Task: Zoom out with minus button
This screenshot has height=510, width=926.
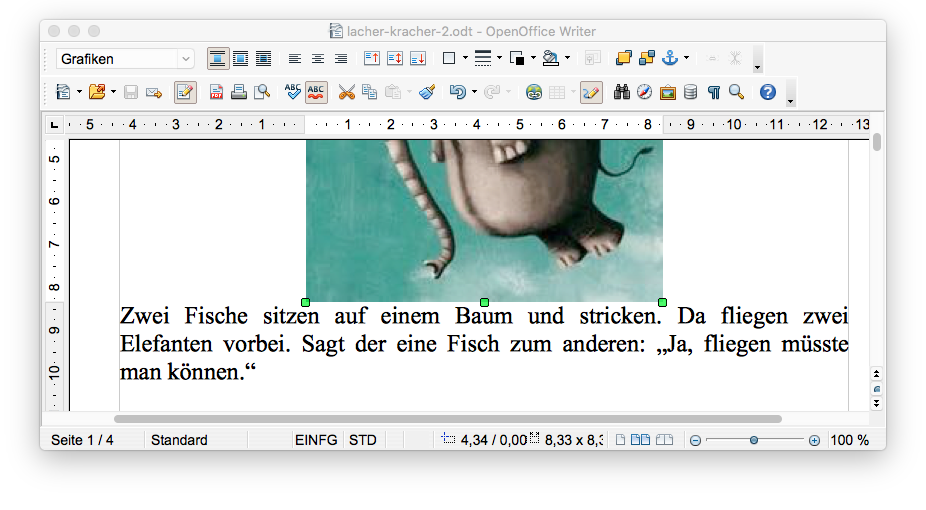Action: (x=696, y=441)
